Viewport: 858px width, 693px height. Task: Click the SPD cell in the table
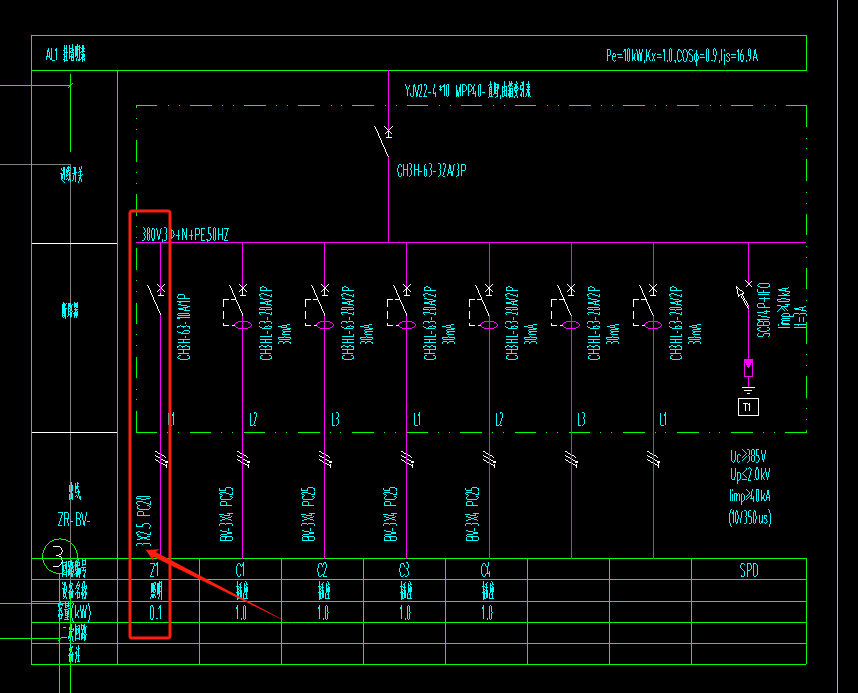pos(749,570)
